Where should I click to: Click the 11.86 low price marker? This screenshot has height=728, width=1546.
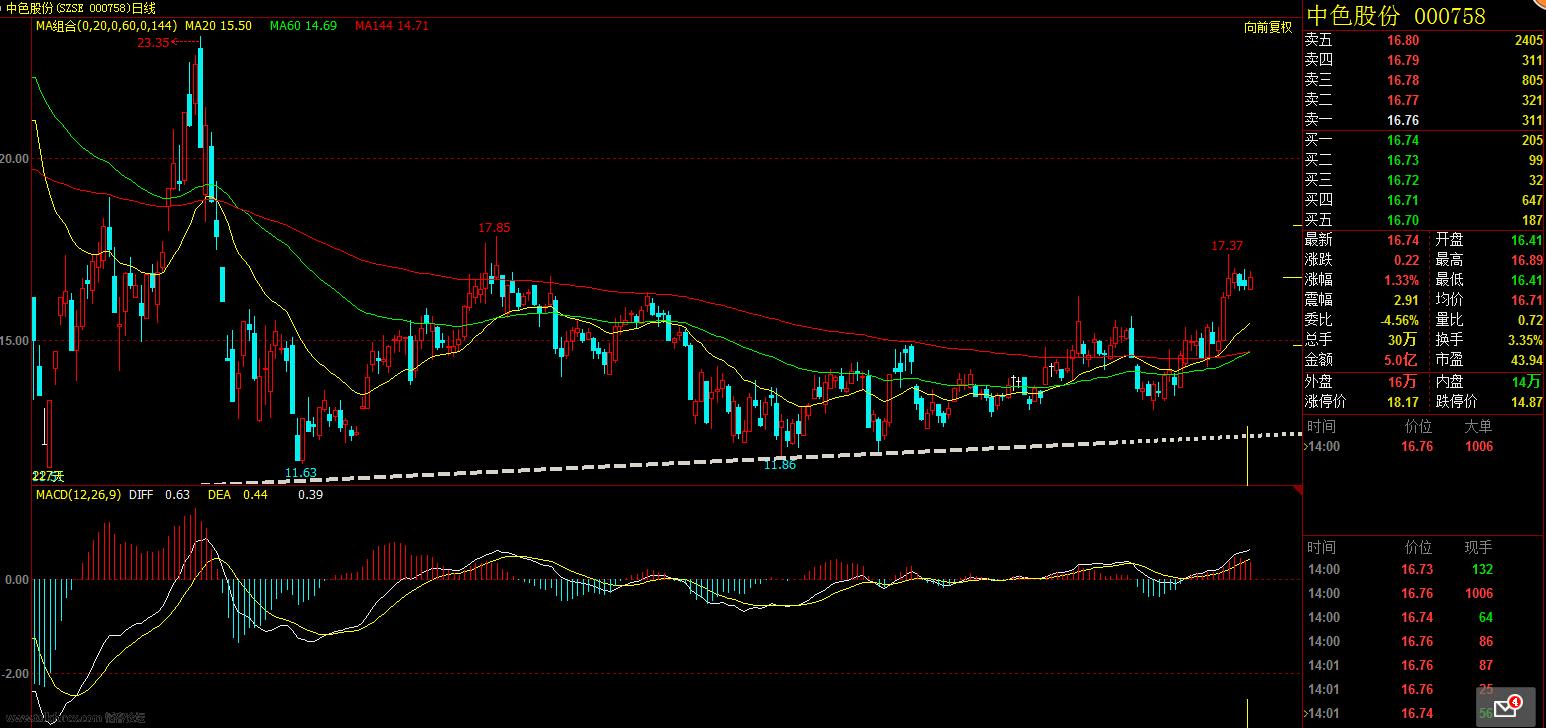(x=780, y=465)
